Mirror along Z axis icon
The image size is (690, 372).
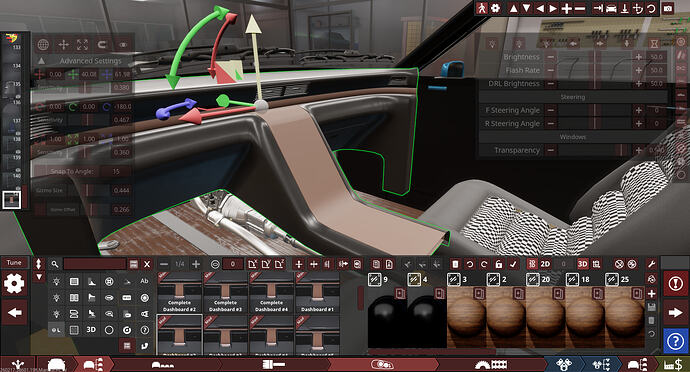tap(279, 264)
